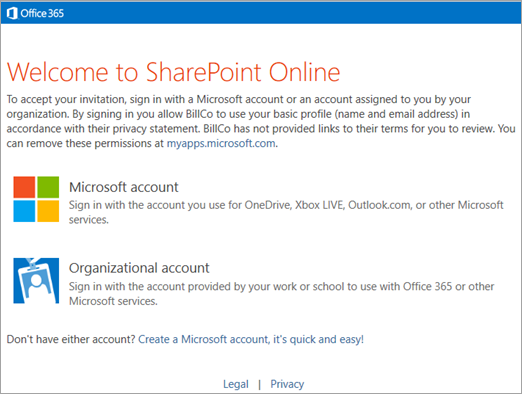
Task: Click the yellow square of Microsoft logo
Action: pos(48,211)
